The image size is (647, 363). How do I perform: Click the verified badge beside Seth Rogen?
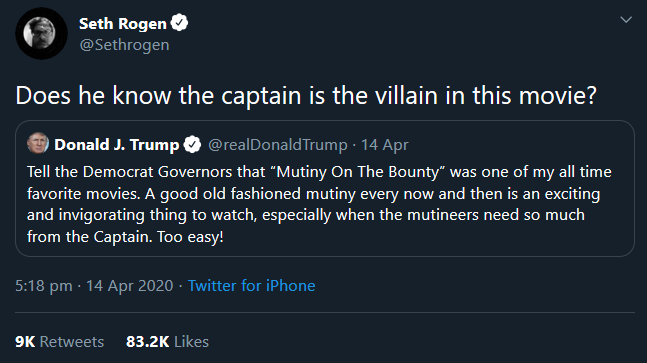coord(179,23)
